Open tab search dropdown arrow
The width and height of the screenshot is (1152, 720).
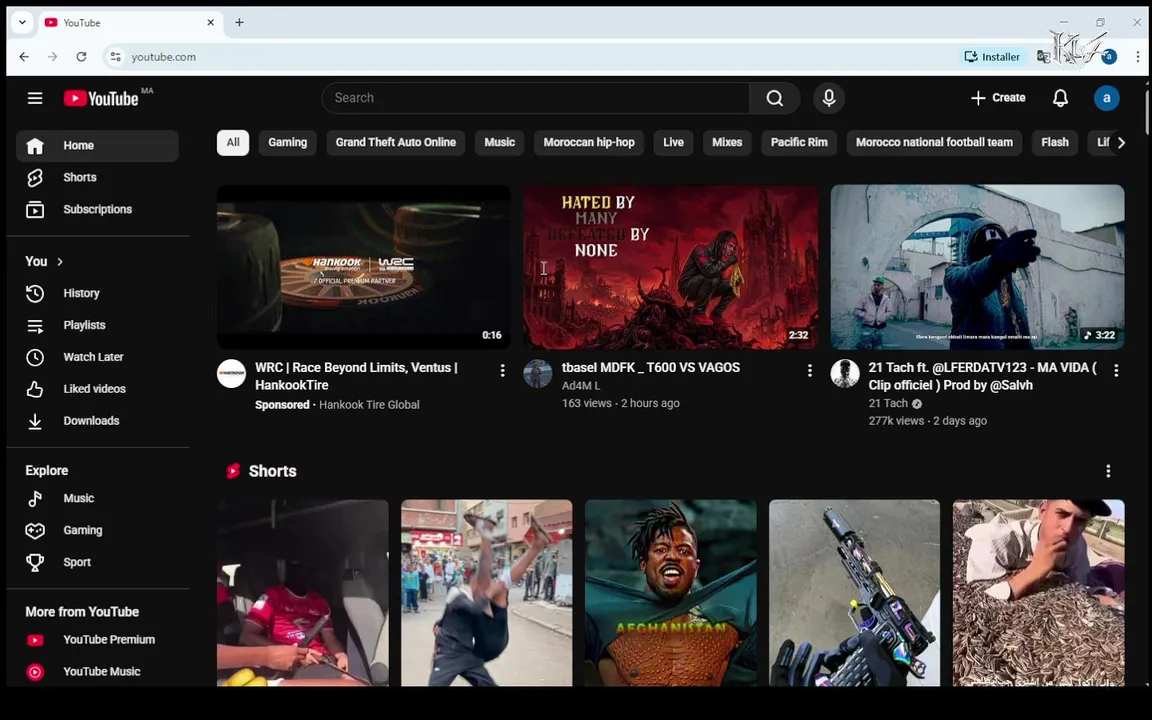tap(22, 22)
